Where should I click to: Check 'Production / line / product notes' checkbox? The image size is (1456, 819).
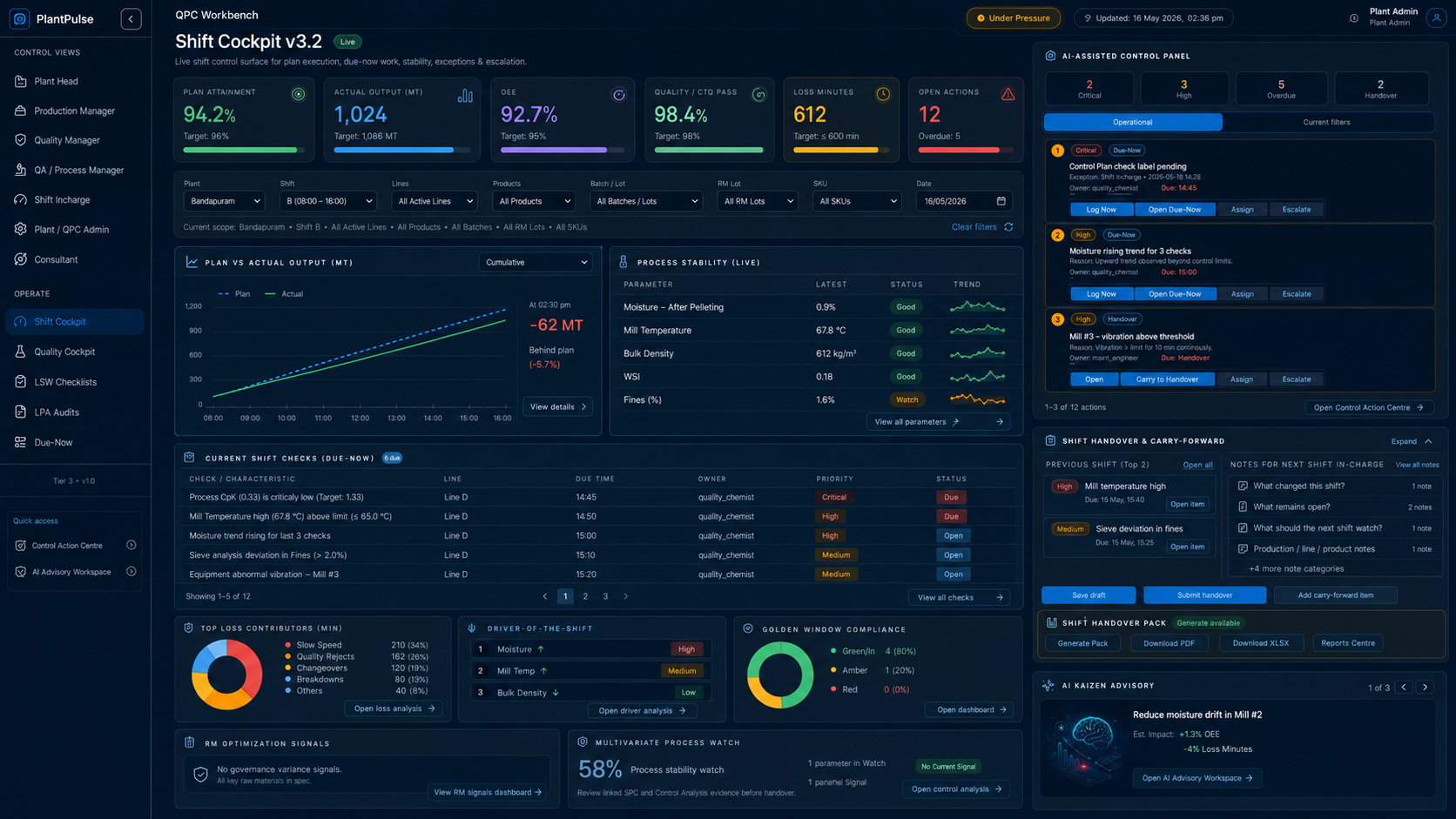tap(1243, 549)
